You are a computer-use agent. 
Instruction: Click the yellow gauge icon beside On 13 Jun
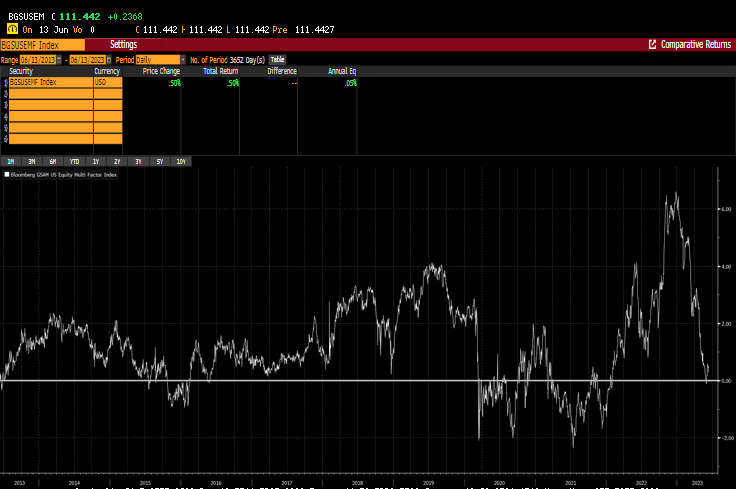tap(13, 29)
